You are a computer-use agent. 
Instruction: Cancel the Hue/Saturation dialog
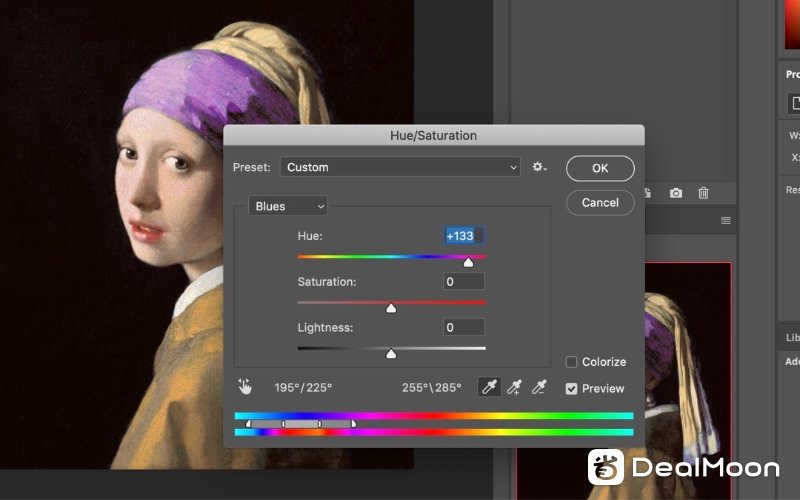600,203
